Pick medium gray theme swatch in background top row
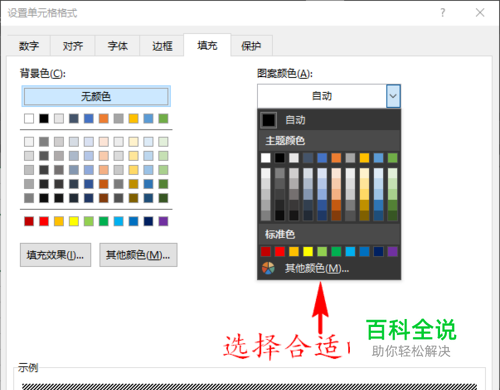 coord(118,118)
